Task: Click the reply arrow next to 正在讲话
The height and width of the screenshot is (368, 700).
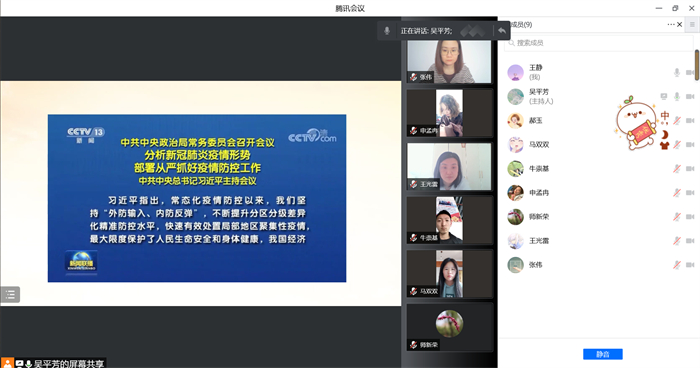Action: [502, 30]
